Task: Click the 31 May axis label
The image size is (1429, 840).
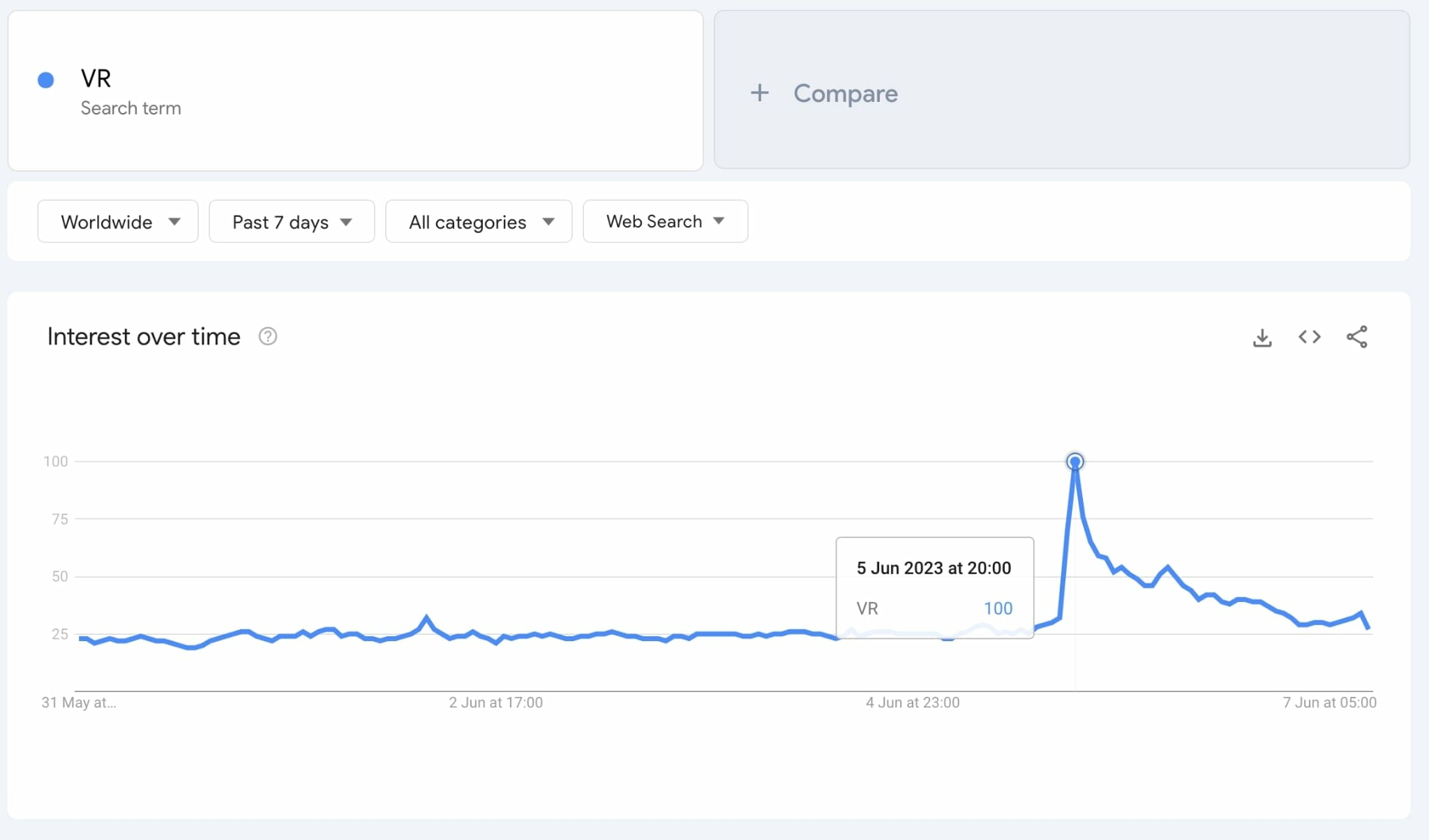Action: point(79,703)
